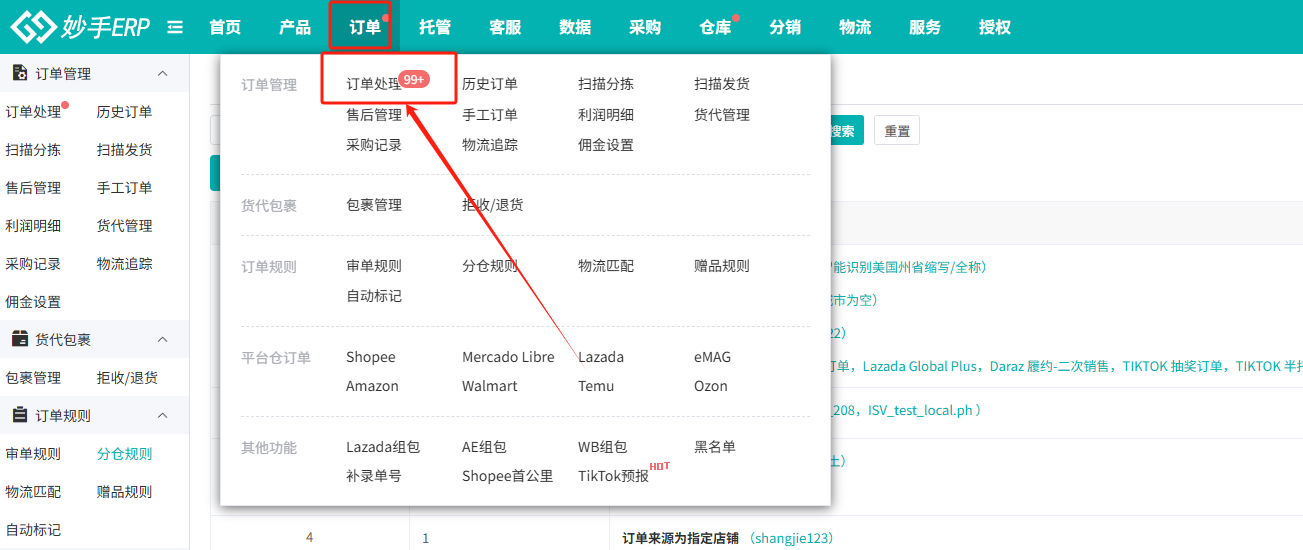Viewport: 1303px width, 550px height.
Task: Choose 分仓规则 in the dropdown menu
Action: click(x=490, y=266)
